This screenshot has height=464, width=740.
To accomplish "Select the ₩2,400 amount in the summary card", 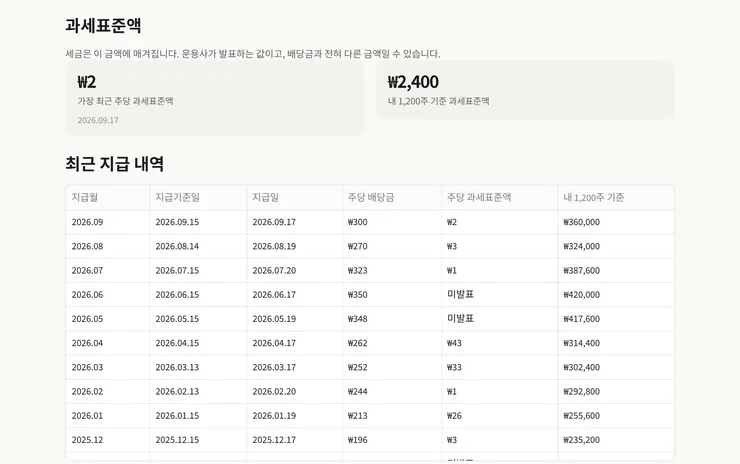I will click(x=413, y=82).
